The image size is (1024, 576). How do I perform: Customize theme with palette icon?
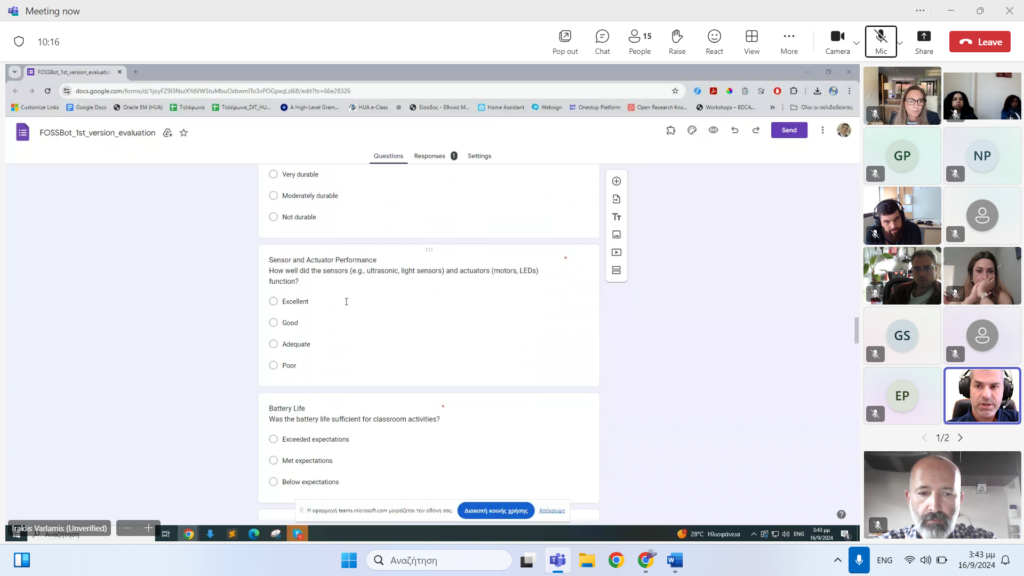[692, 130]
